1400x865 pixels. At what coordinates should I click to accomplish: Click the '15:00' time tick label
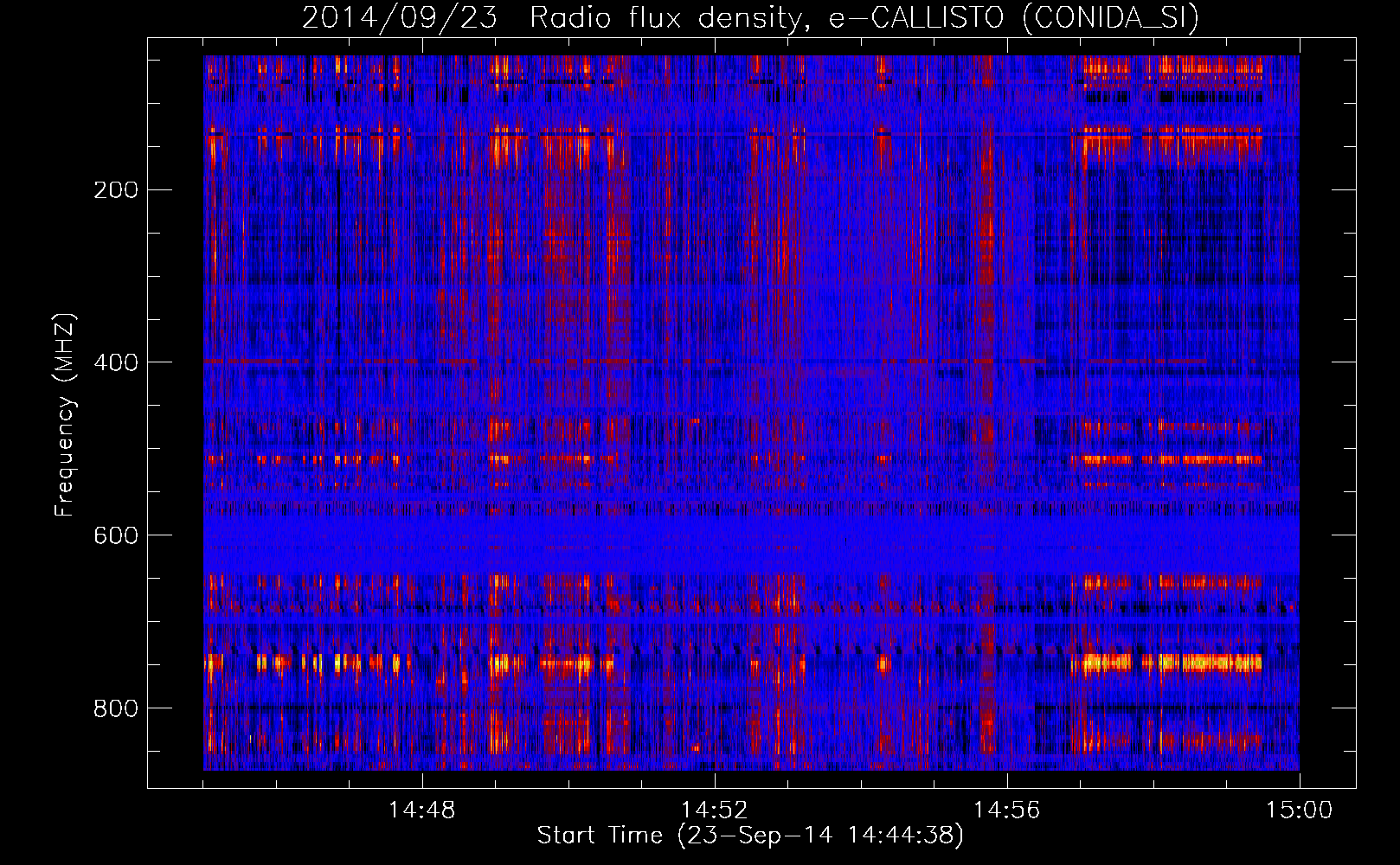tap(1300, 811)
